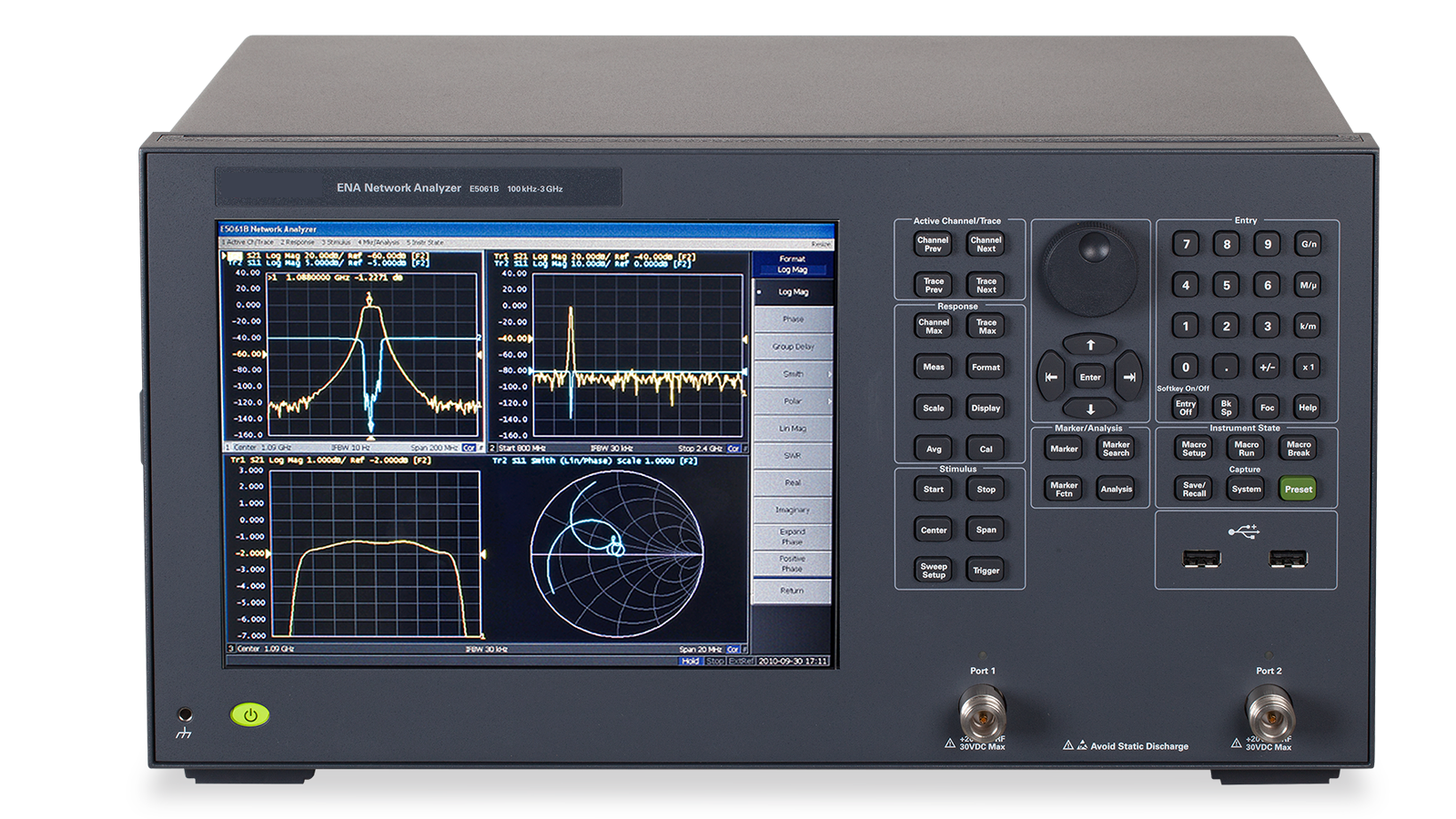
Task: Open the 1 Active Ch/Trace menu
Action: click(x=248, y=243)
